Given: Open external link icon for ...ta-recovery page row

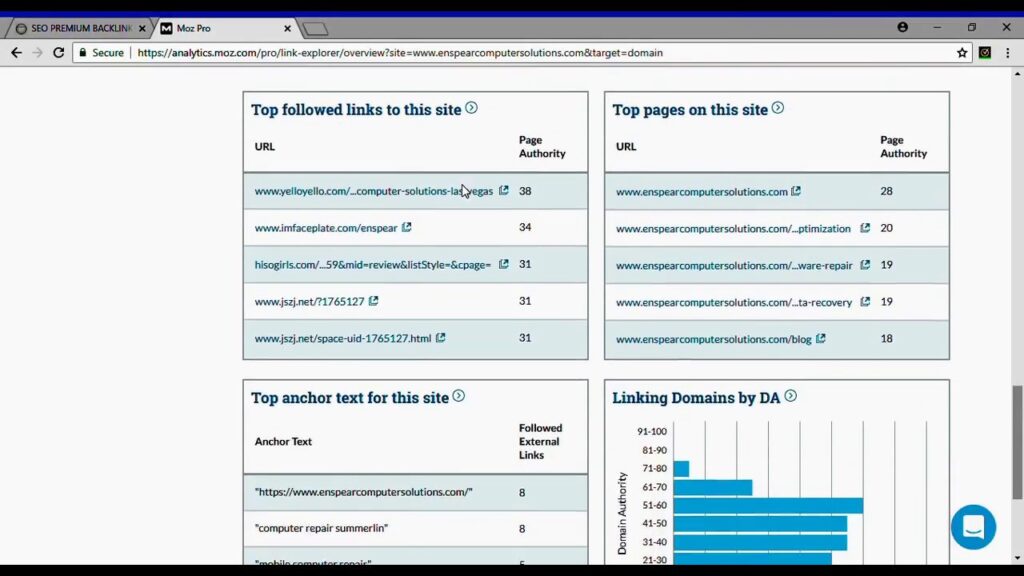Looking at the screenshot, I should click(x=865, y=301).
